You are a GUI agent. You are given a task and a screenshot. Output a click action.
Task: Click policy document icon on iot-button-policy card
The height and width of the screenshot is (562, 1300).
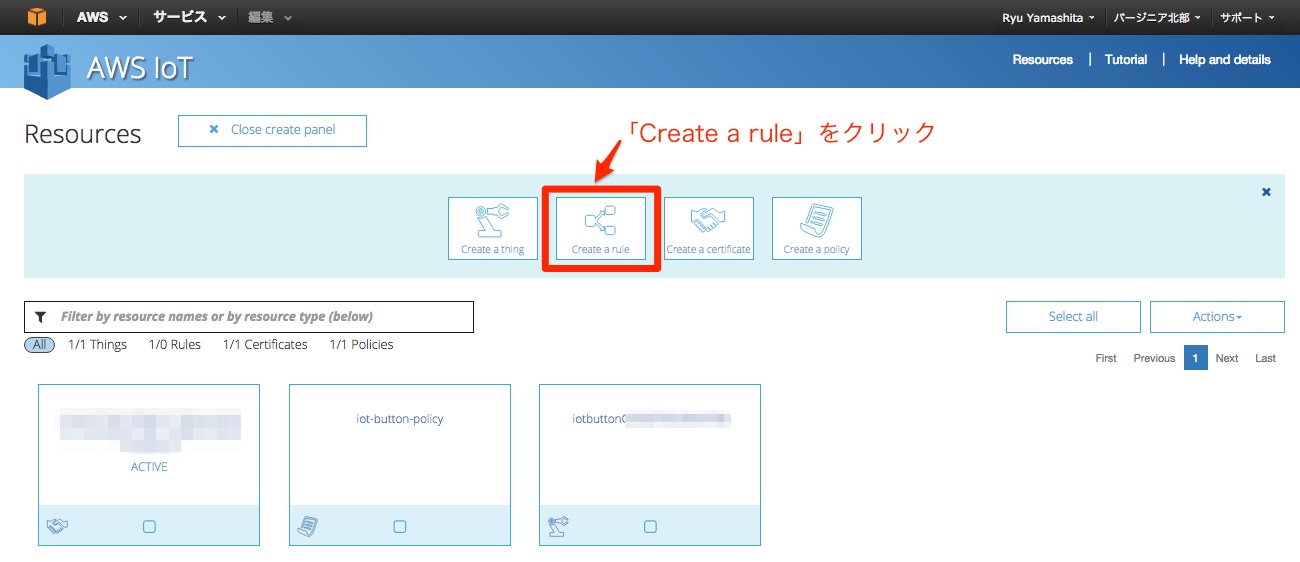coord(308,526)
